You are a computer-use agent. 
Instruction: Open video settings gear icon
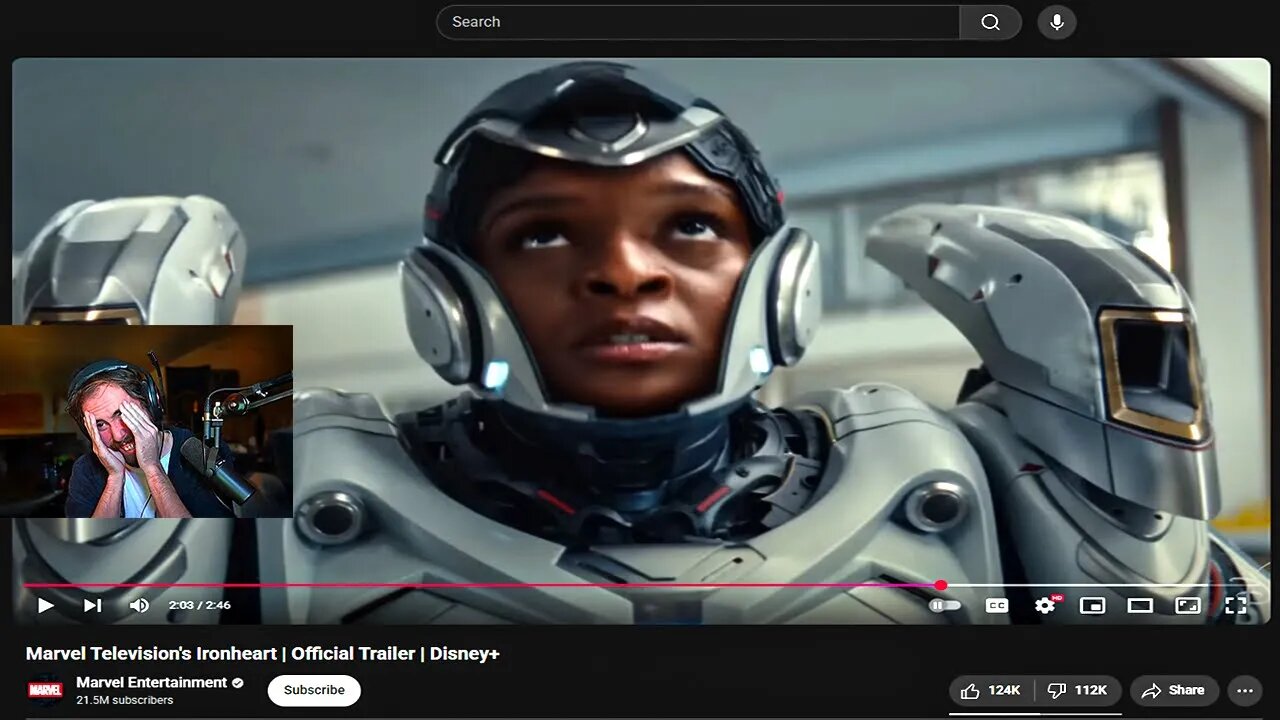(x=1045, y=605)
